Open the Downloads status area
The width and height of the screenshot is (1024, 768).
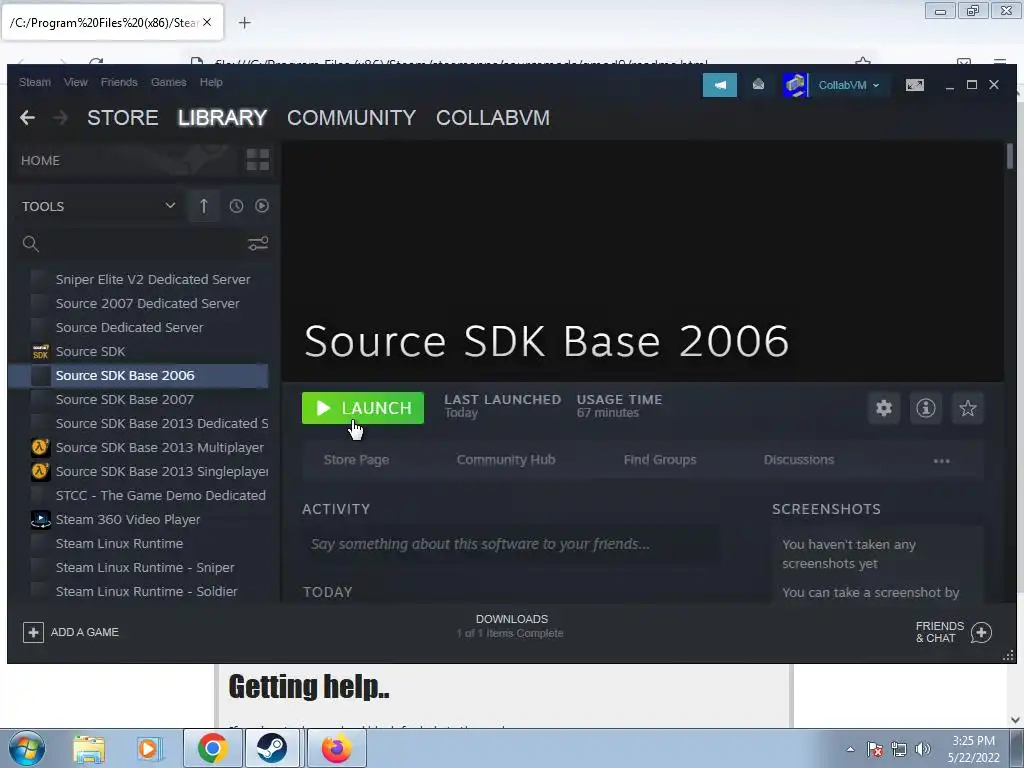[x=511, y=626]
